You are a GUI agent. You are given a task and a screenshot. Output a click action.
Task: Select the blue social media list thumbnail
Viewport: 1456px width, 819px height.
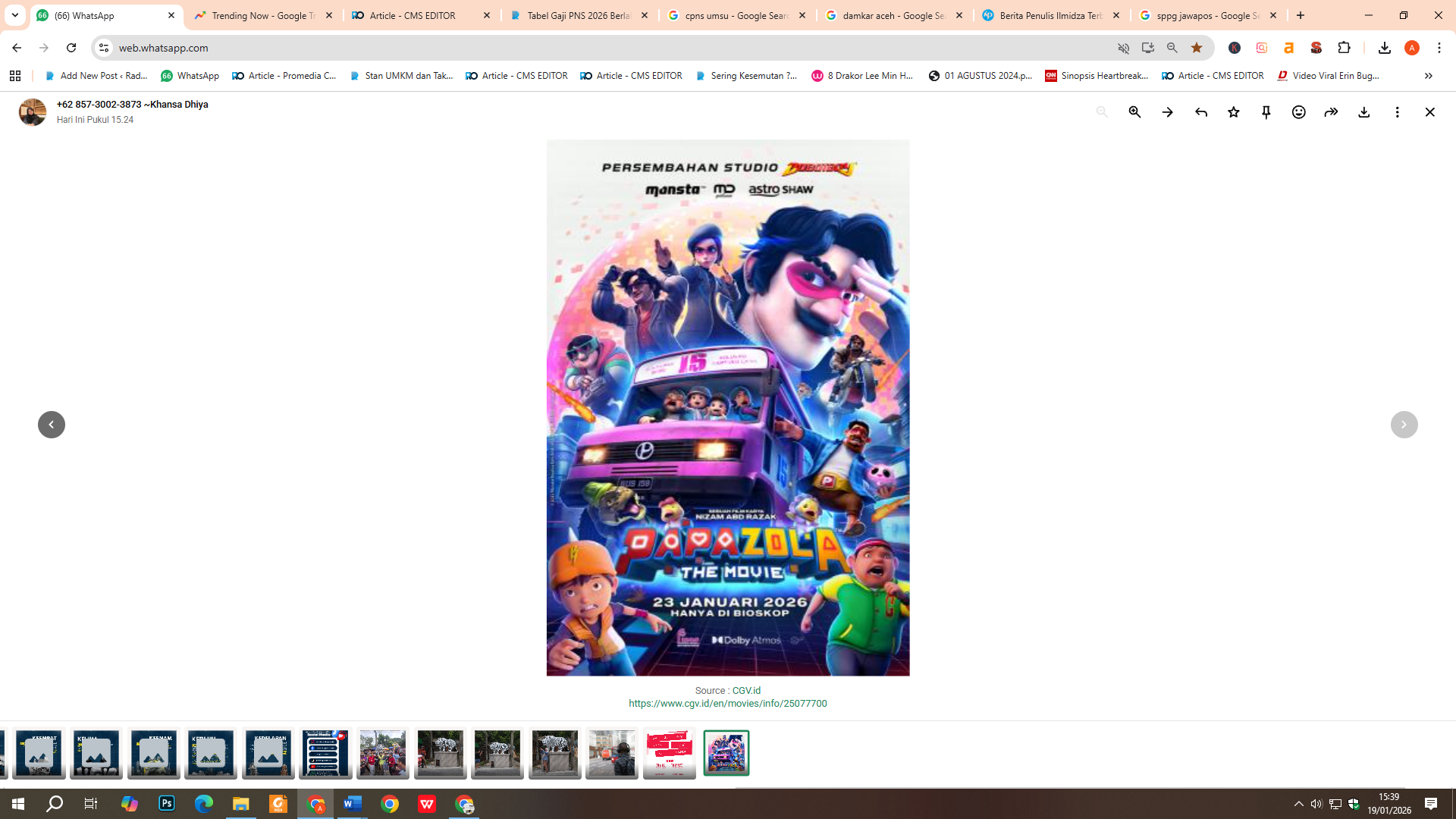[x=325, y=753]
